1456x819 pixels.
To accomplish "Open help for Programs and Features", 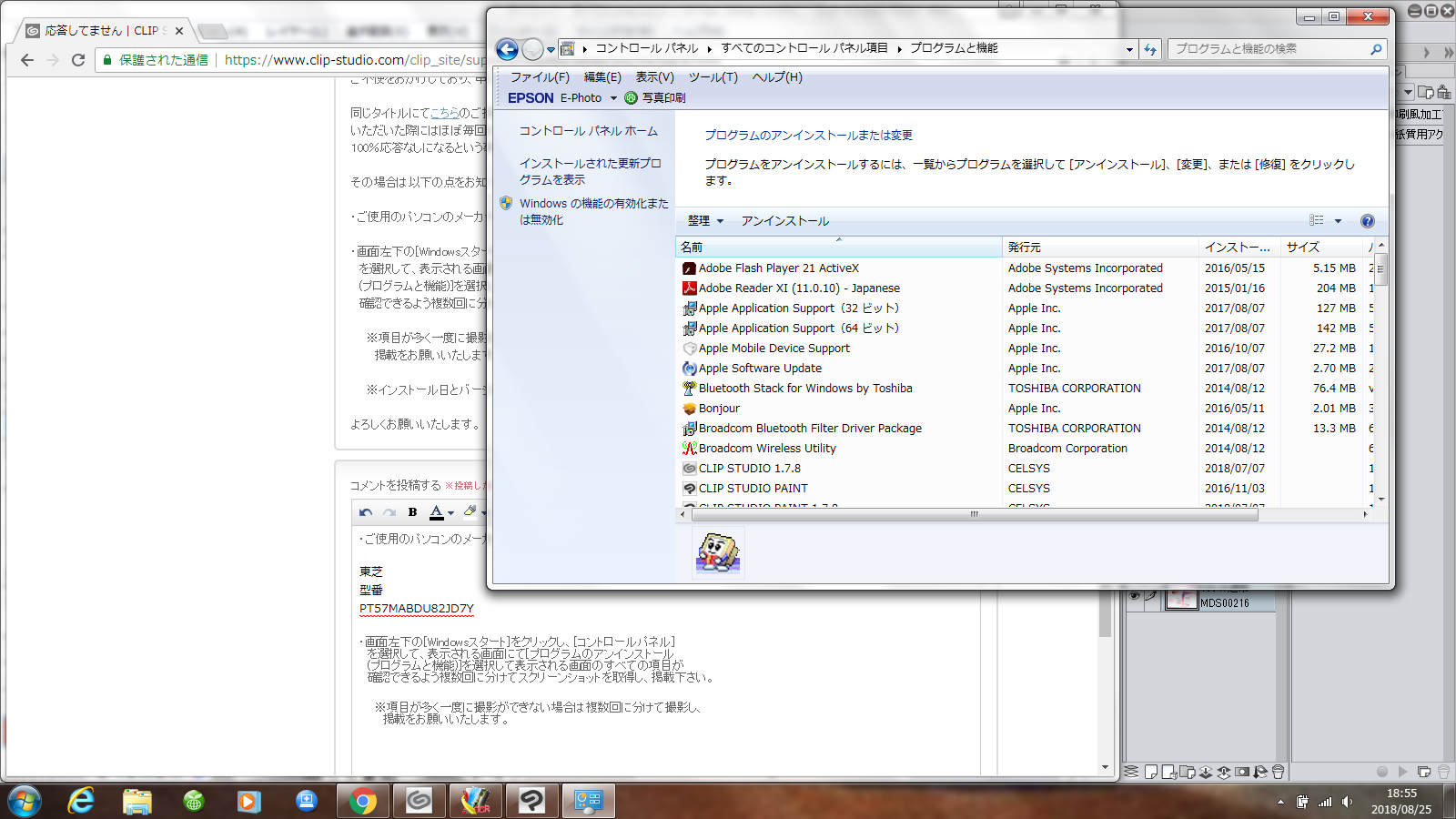I will click(x=1367, y=221).
